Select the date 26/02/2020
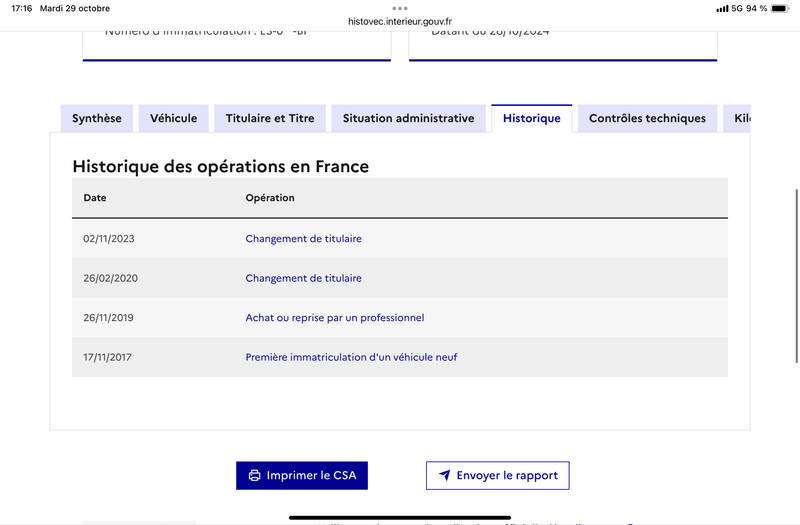The width and height of the screenshot is (800, 525). (110, 278)
